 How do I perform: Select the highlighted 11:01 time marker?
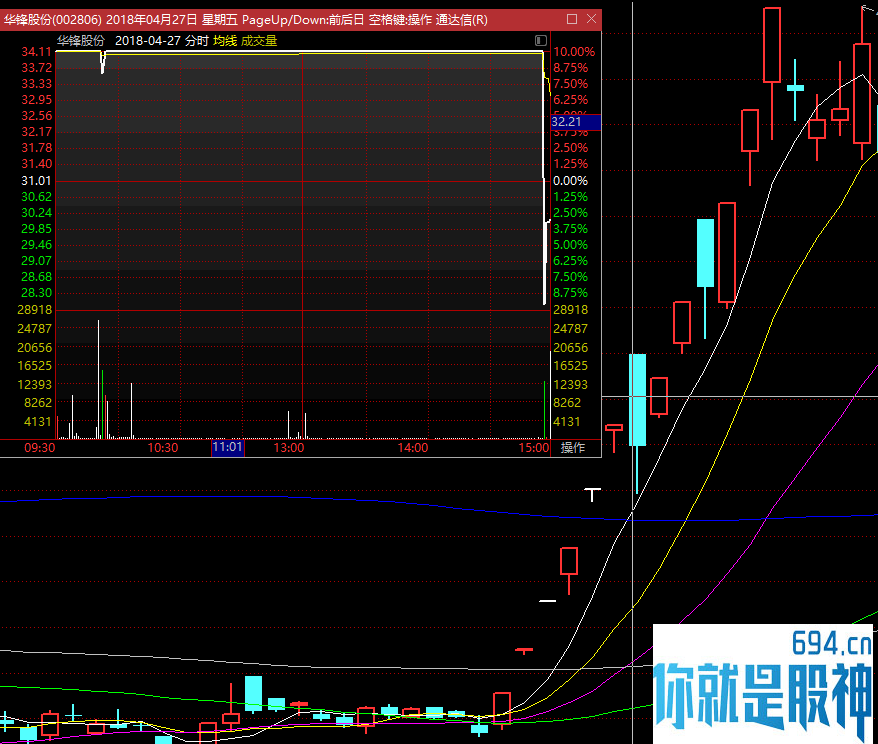click(227, 447)
